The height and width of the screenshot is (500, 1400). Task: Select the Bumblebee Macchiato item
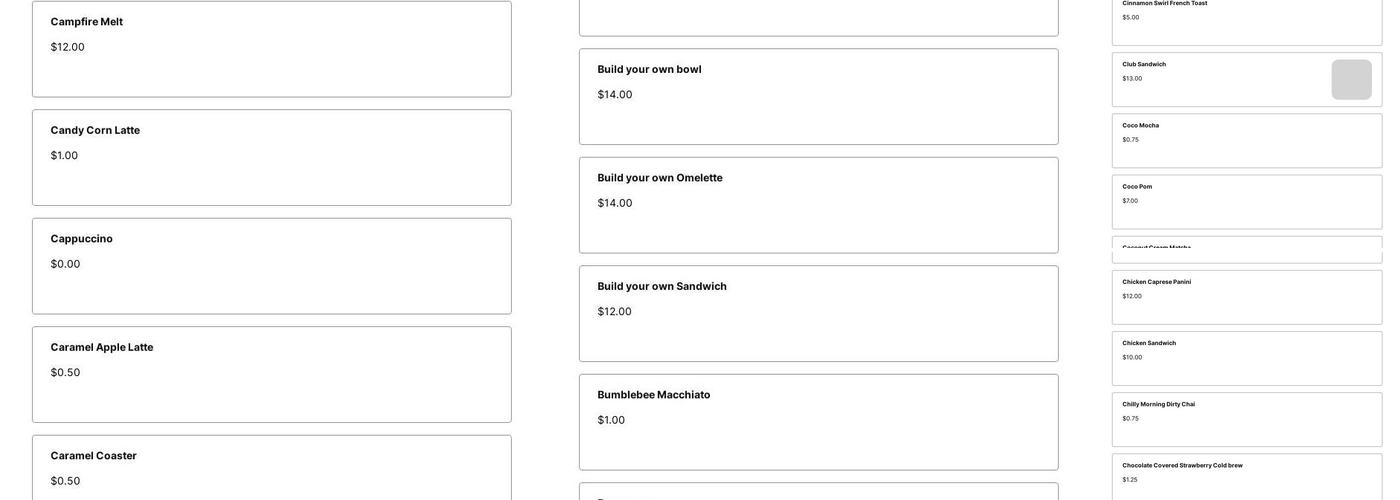[x=818, y=422]
